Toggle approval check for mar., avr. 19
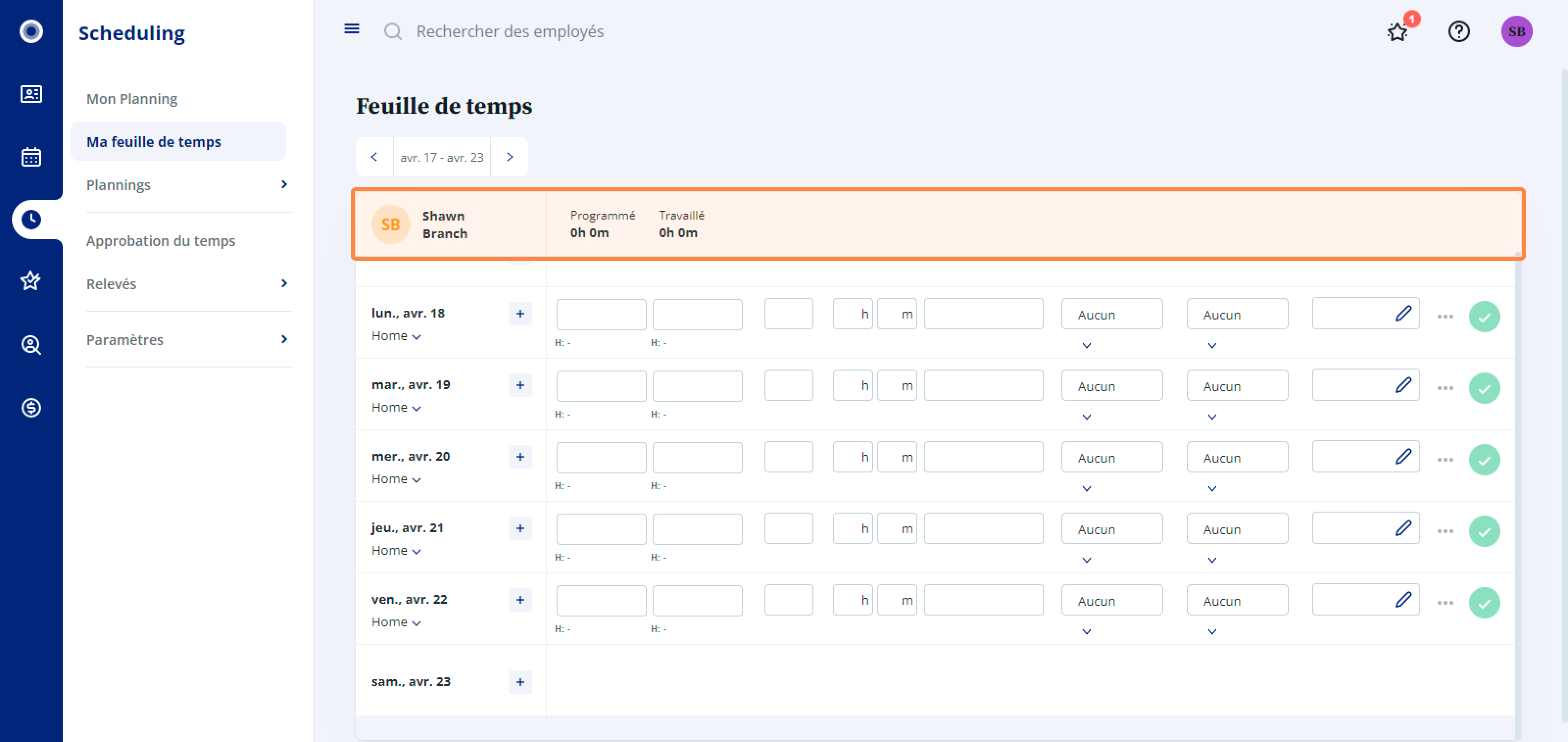The image size is (1568, 742). click(1484, 388)
